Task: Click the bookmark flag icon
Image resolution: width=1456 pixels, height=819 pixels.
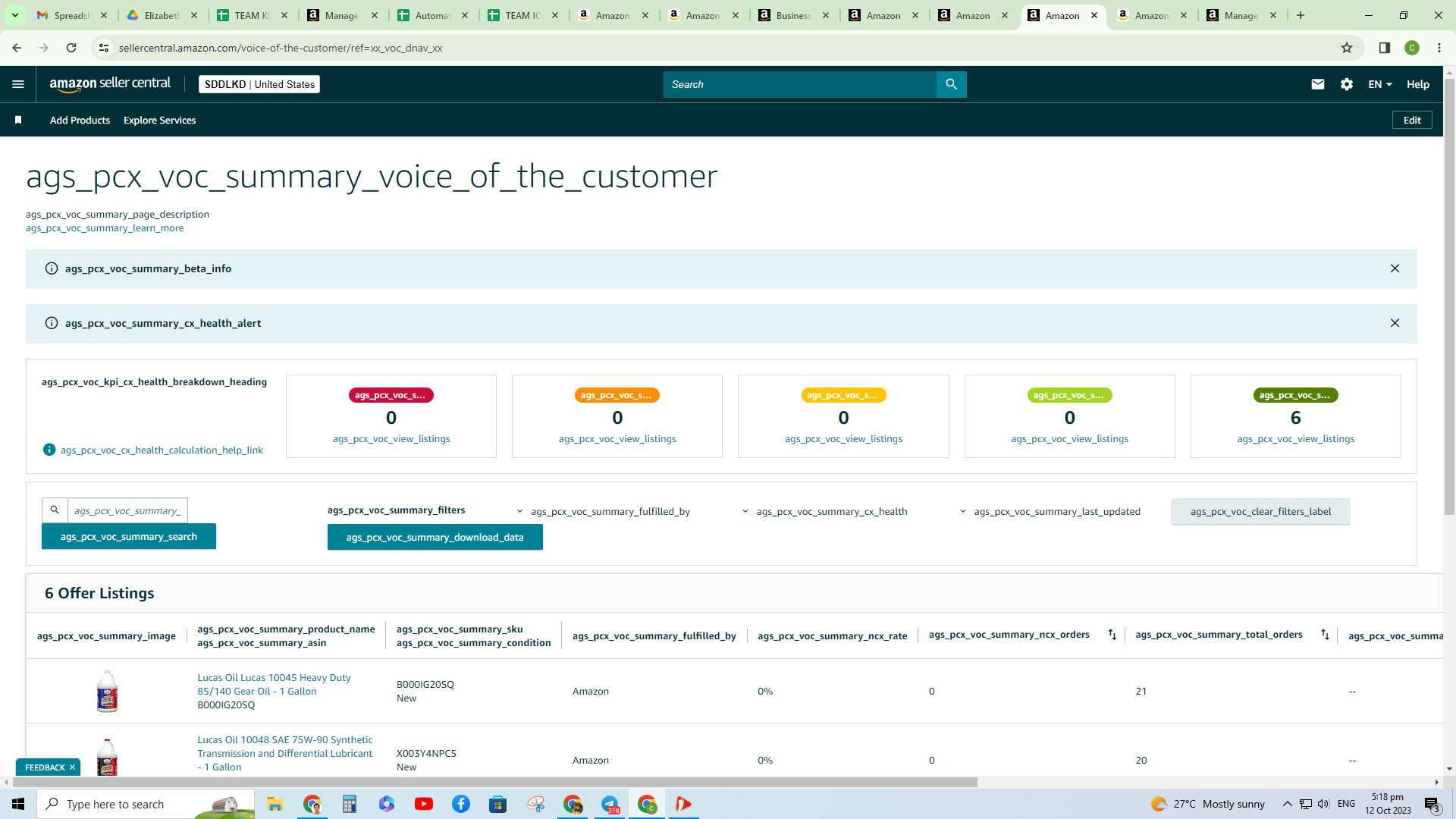Action: coord(18,120)
